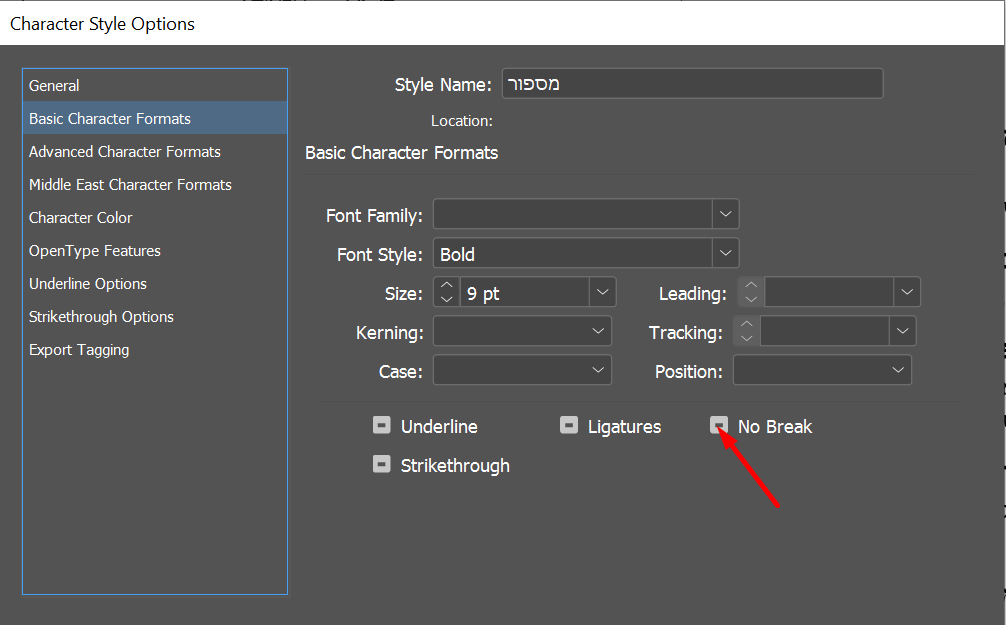Enable the No Break checkbox
Viewport: 1006px width, 625px height.
[x=719, y=426]
